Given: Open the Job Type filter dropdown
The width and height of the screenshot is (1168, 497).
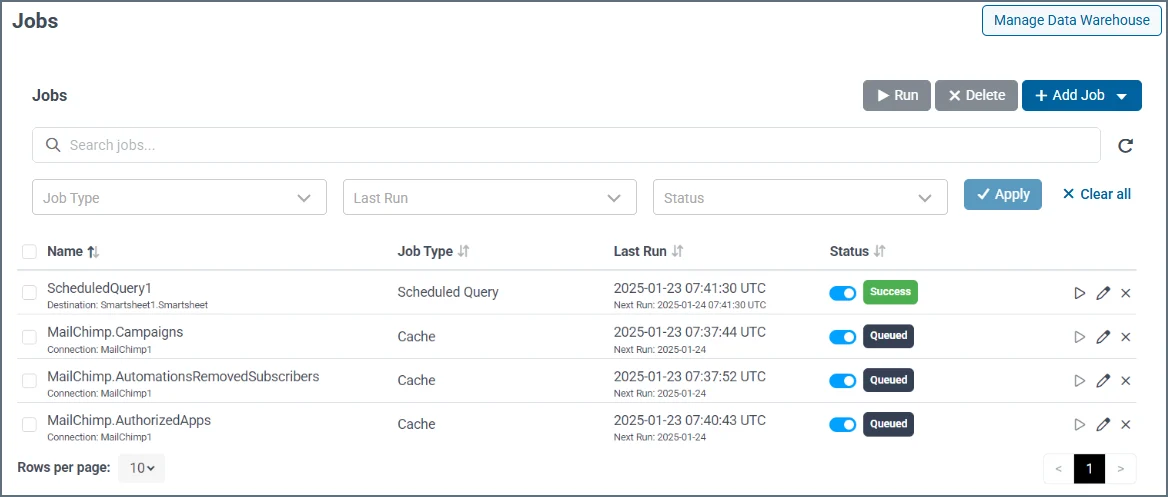Looking at the screenshot, I should click(180, 197).
